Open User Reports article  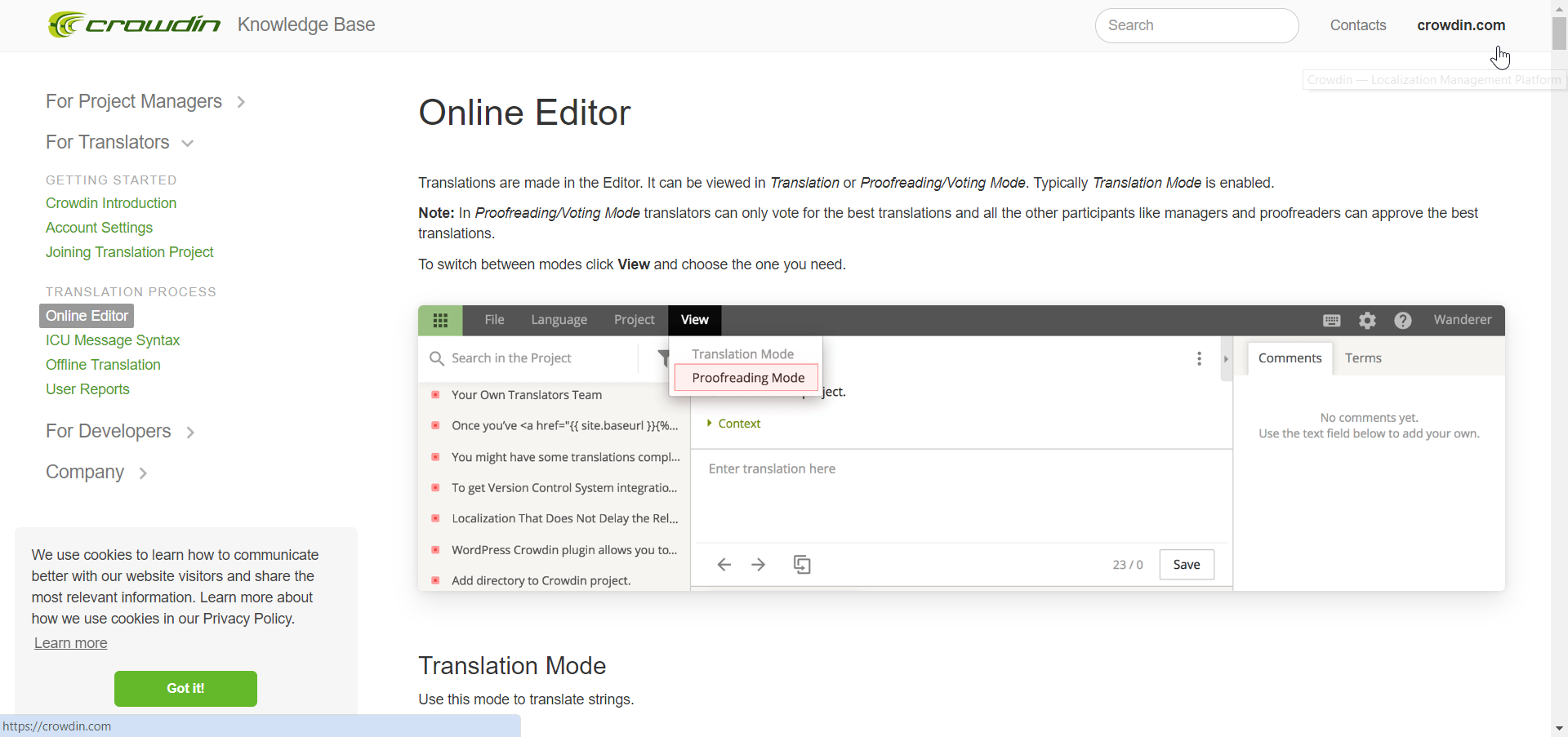[x=87, y=389]
